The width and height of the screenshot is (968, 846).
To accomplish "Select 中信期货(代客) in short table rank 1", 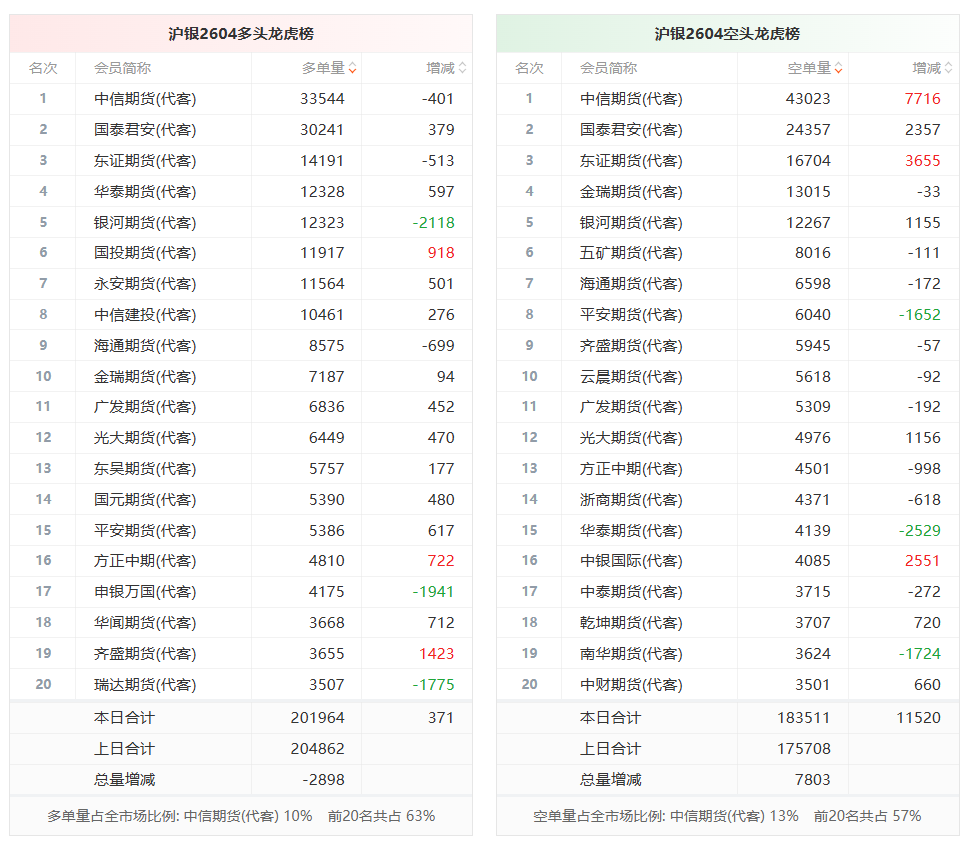I will 631,99.
